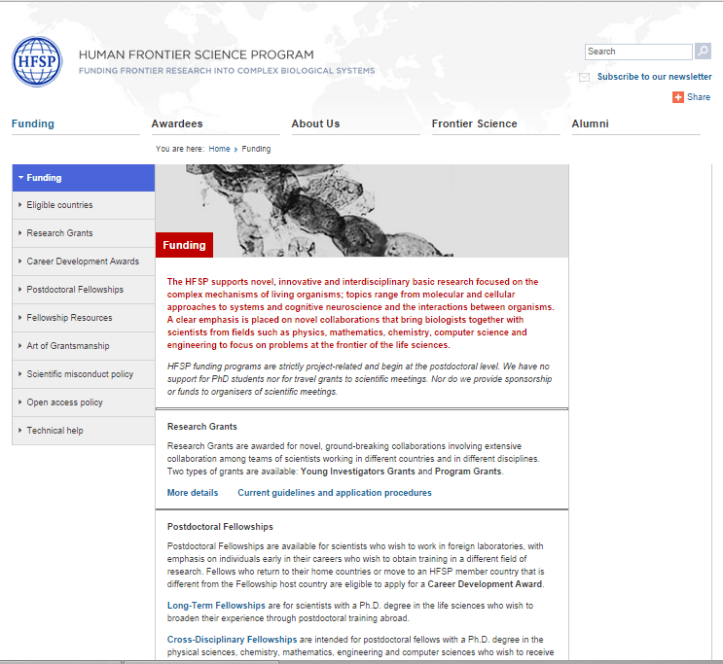Click Home in the breadcrumb trail

click(219, 149)
